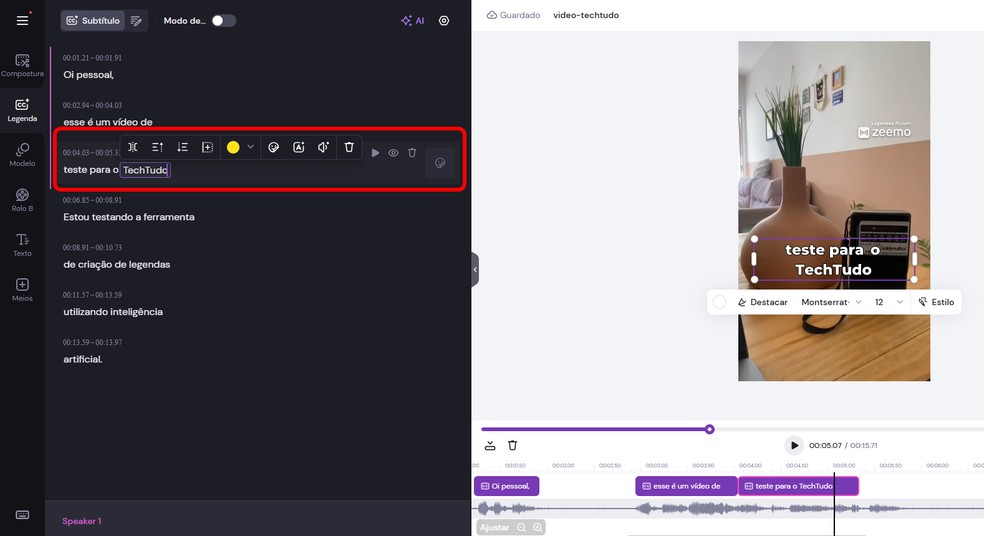Open the AI tools button
984x536 pixels.
412,21
